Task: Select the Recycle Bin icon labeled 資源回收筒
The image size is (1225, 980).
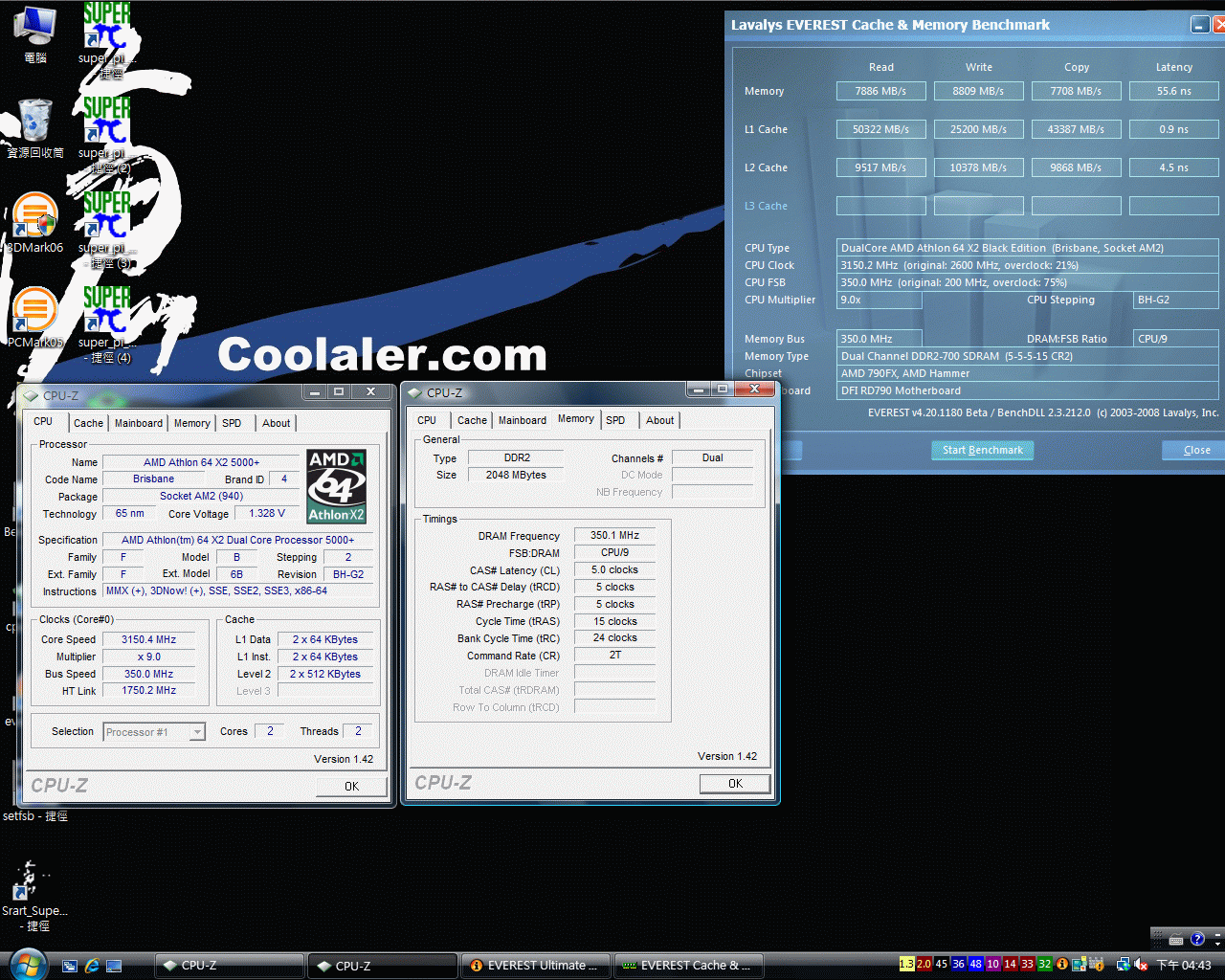Action: pyautogui.click(x=35, y=127)
